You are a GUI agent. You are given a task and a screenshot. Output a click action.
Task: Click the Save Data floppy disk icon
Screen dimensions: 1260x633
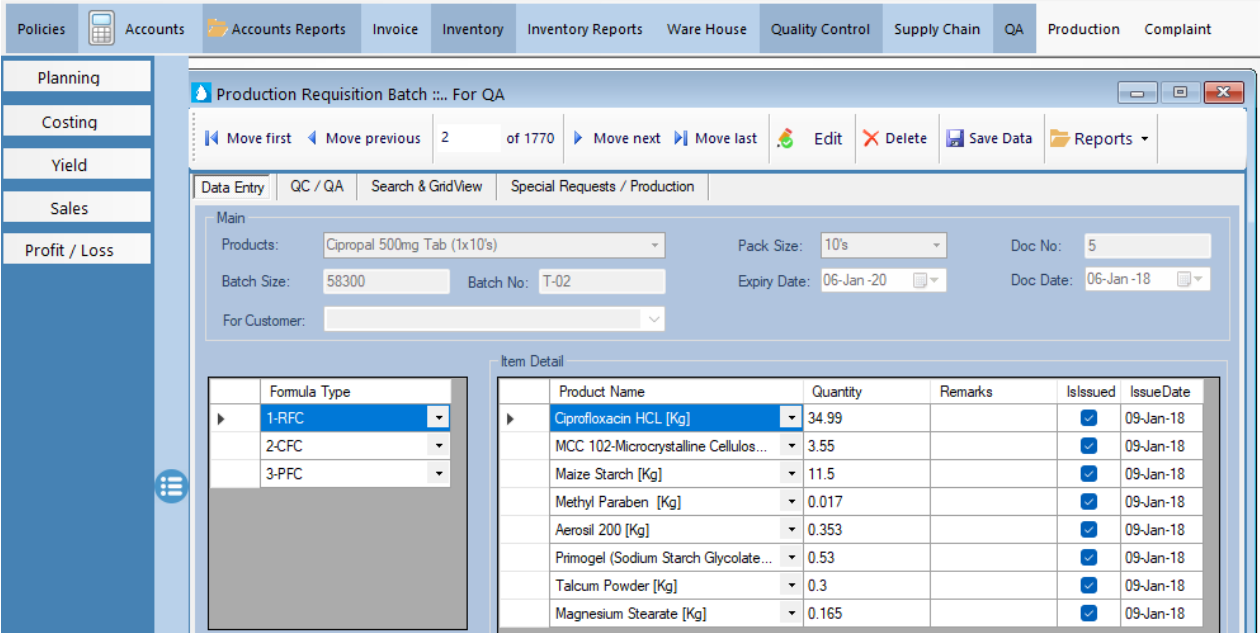(955, 139)
